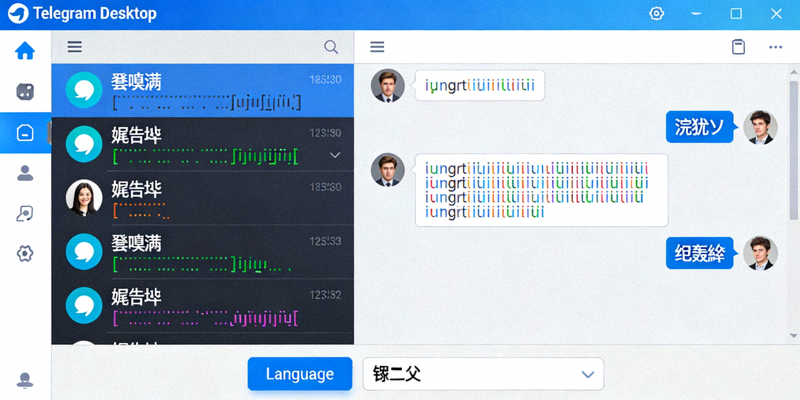
Task: Open the chat with the woman's photo avatar
Action: click(202, 198)
